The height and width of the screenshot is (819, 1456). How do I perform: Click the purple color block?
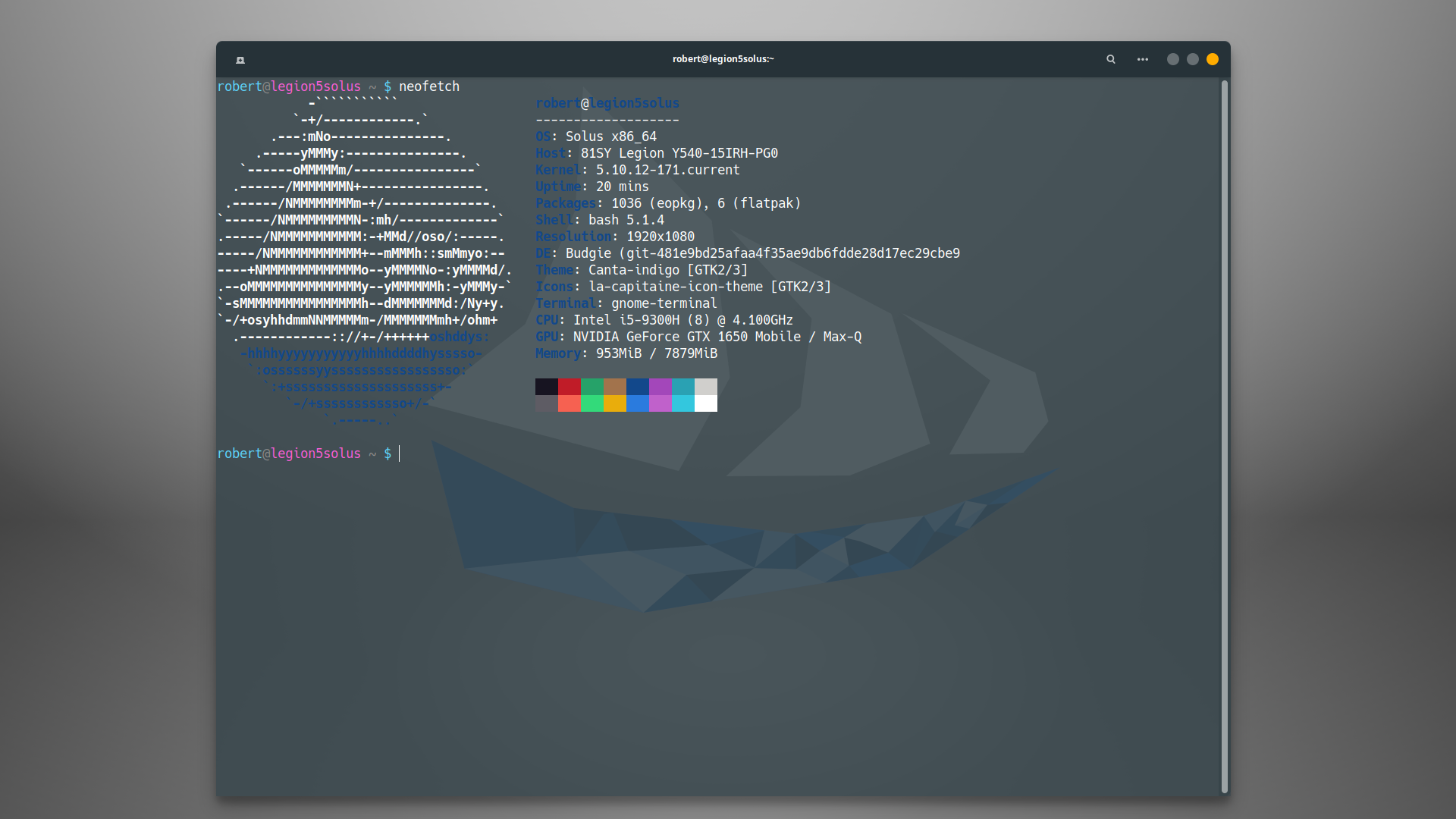661,387
